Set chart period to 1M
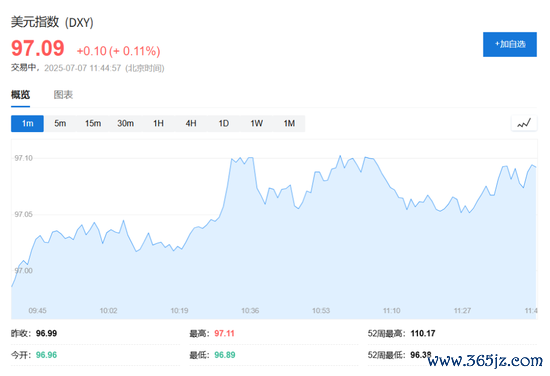This screenshot has height=376, width=550. click(289, 123)
